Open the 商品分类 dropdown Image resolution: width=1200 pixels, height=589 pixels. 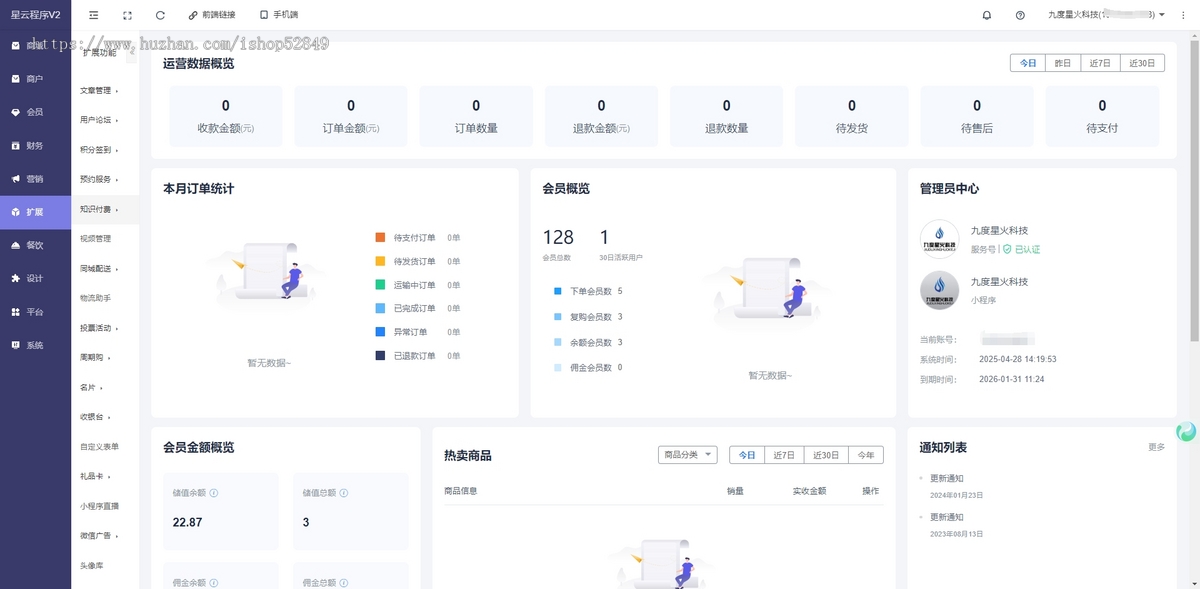tap(688, 455)
